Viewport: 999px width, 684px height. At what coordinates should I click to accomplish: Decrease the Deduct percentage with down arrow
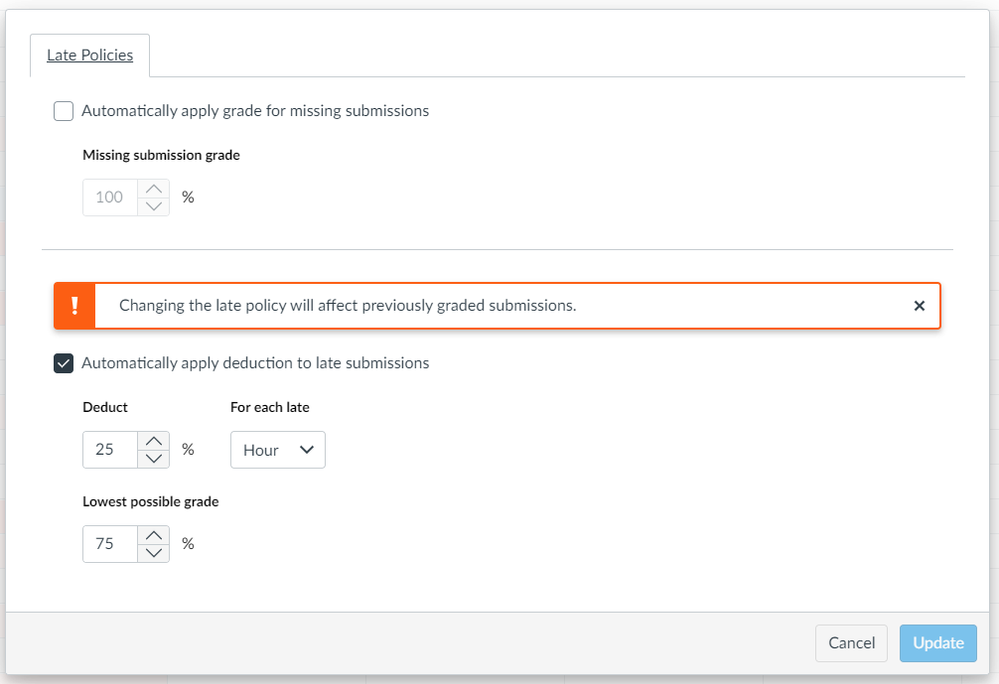pyautogui.click(x=153, y=459)
